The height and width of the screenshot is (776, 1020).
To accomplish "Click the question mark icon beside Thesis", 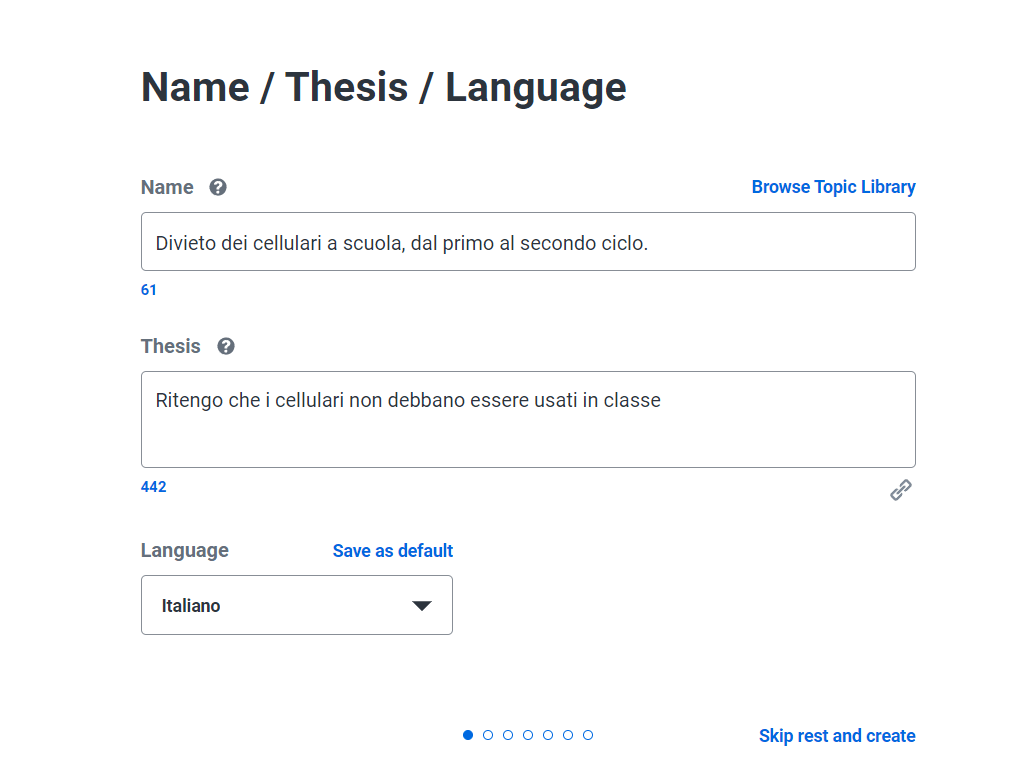I will click(226, 346).
